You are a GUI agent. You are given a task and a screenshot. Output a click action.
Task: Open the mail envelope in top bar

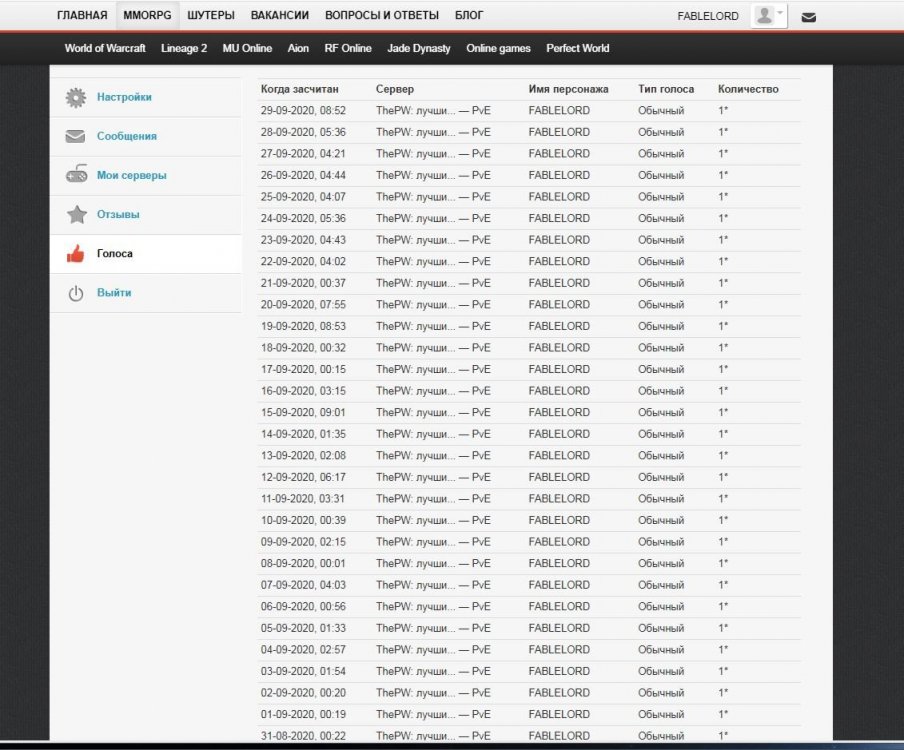(x=809, y=17)
